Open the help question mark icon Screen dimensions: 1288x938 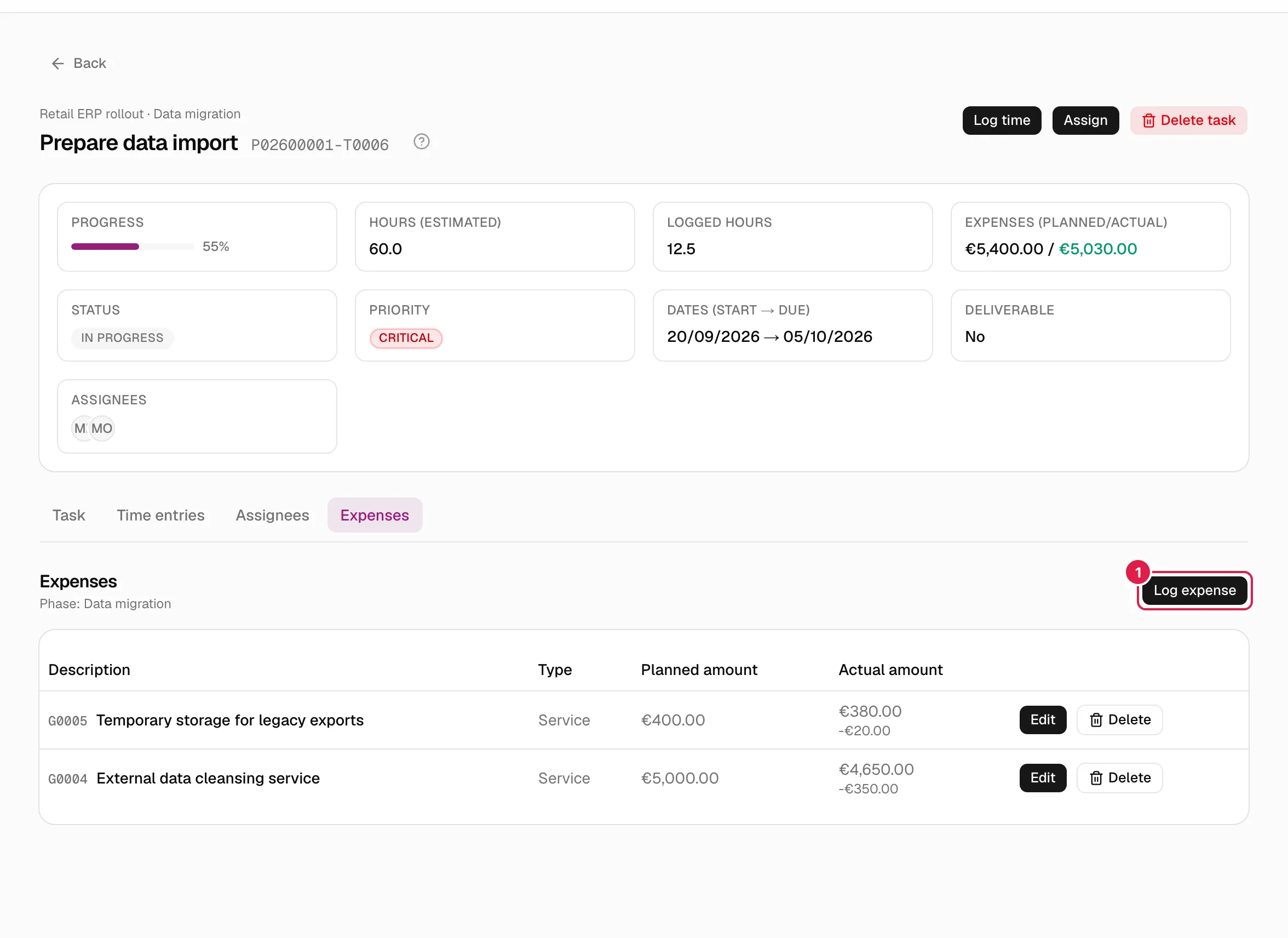[x=421, y=141]
